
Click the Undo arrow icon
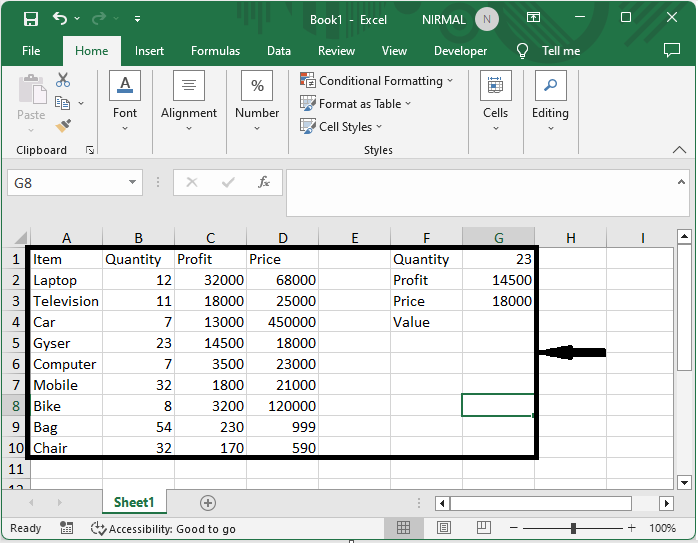pos(61,19)
